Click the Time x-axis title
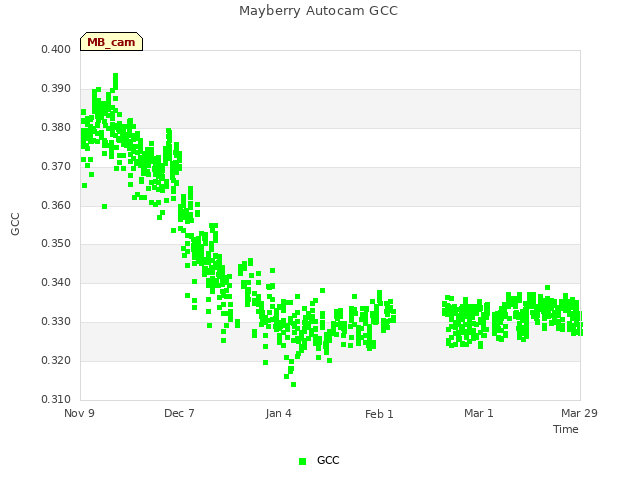Image resolution: width=640 pixels, height=480 pixels. (566, 429)
